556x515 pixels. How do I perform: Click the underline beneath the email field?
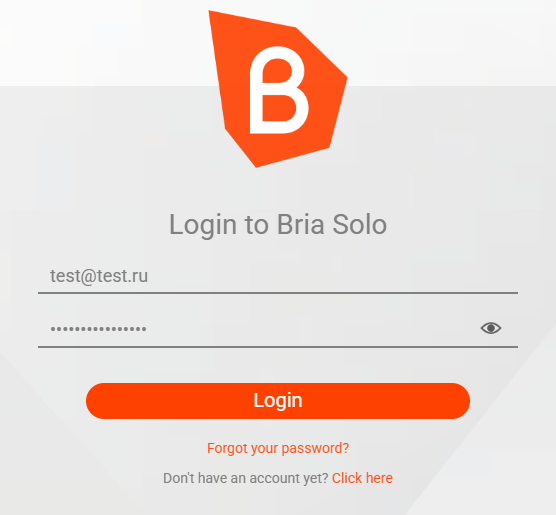coord(278,293)
